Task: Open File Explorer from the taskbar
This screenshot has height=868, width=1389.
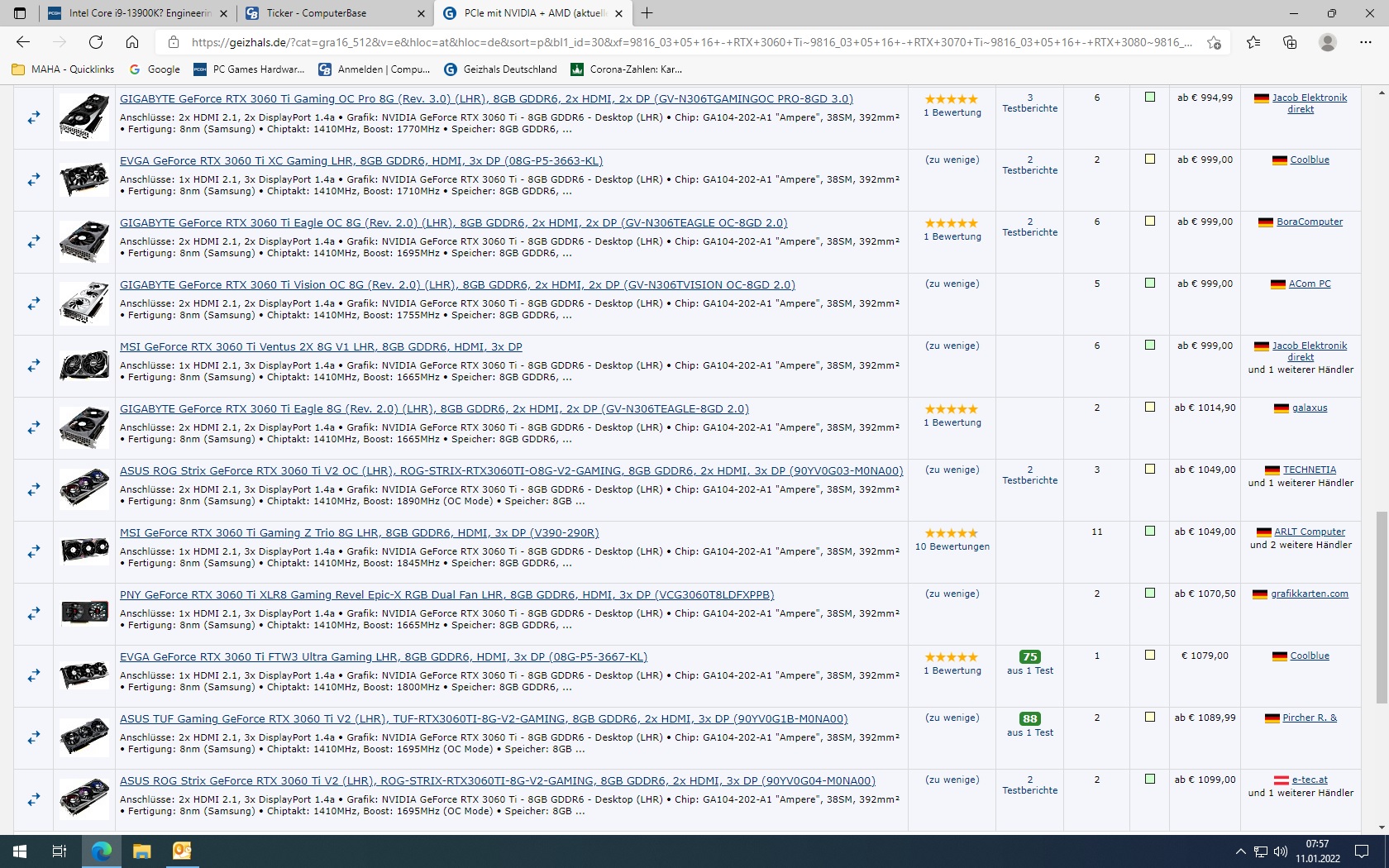Action: tap(142, 851)
